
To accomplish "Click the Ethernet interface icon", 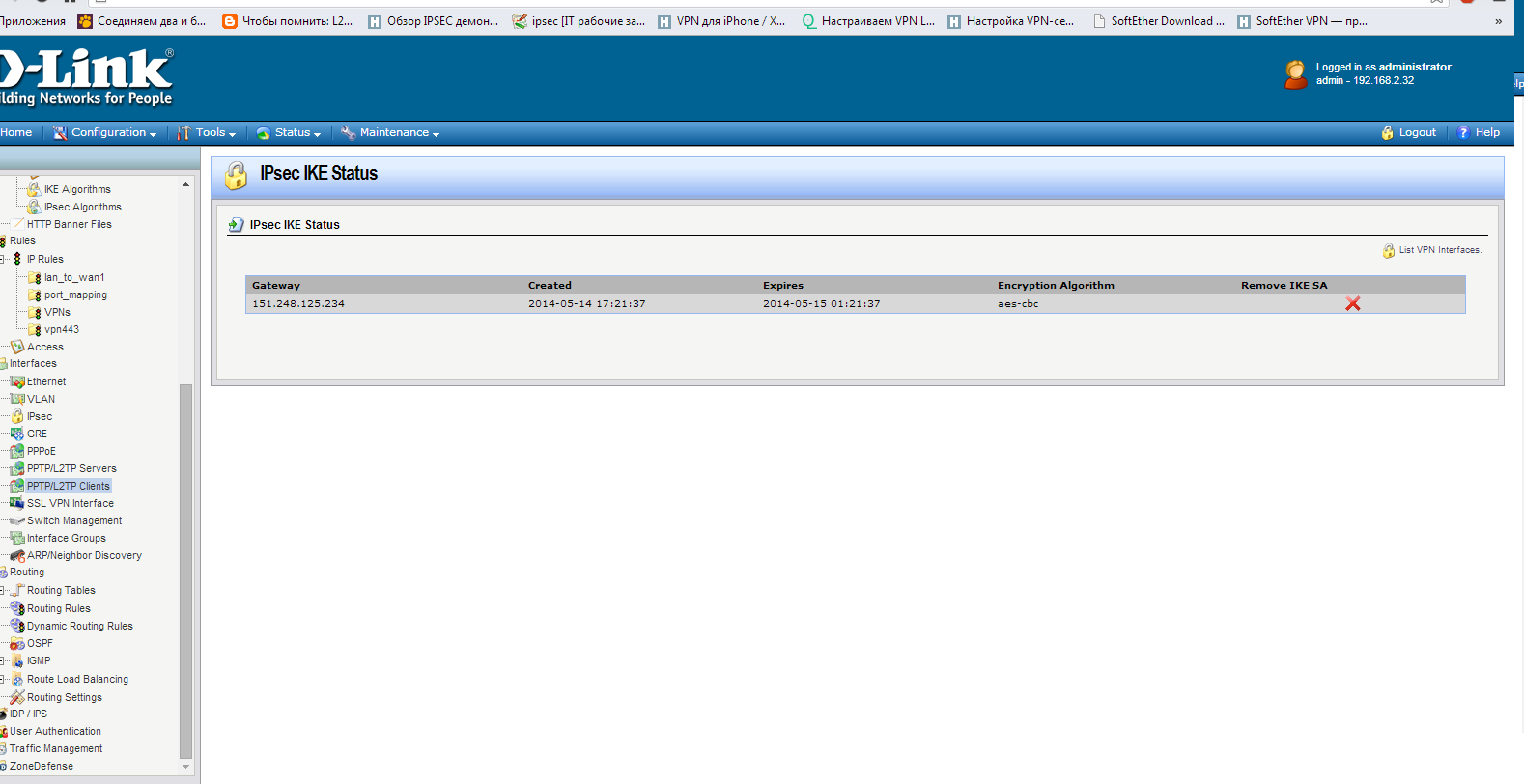I will [17, 381].
